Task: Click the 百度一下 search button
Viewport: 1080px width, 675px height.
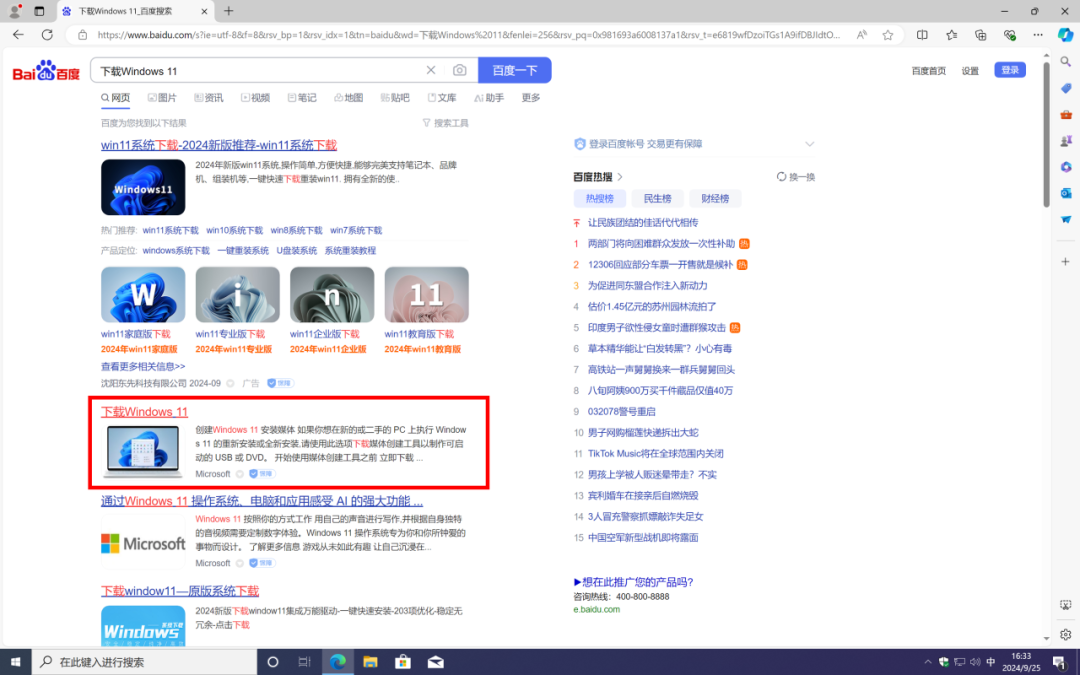Action: coord(515,70)
